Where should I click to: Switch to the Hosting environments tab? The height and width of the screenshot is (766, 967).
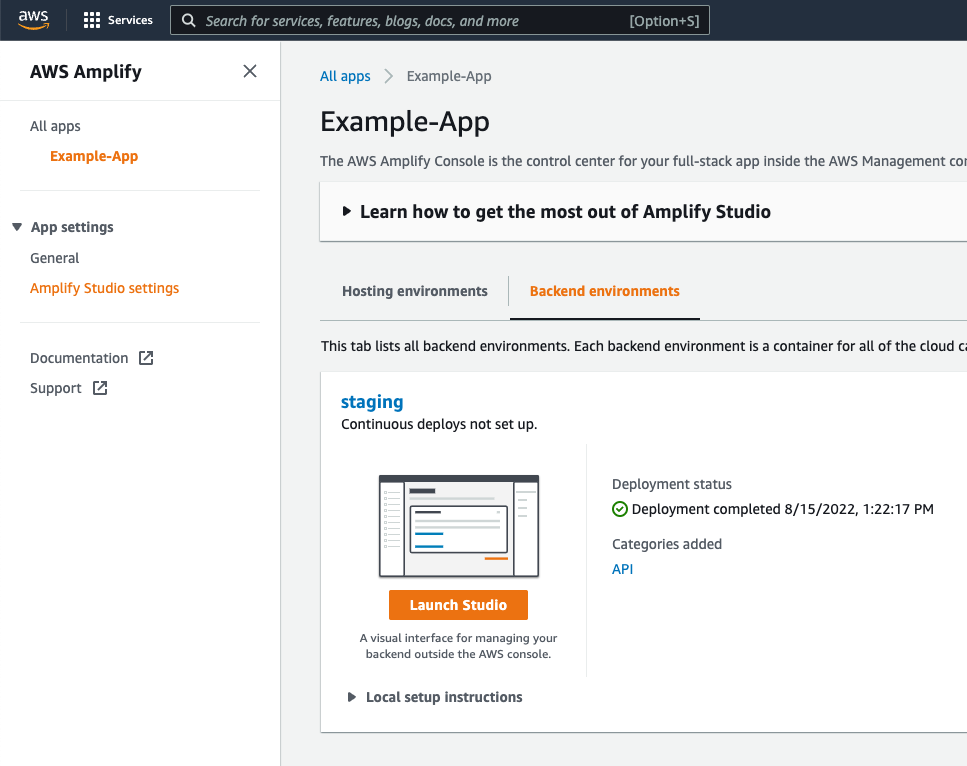(414, 291)
